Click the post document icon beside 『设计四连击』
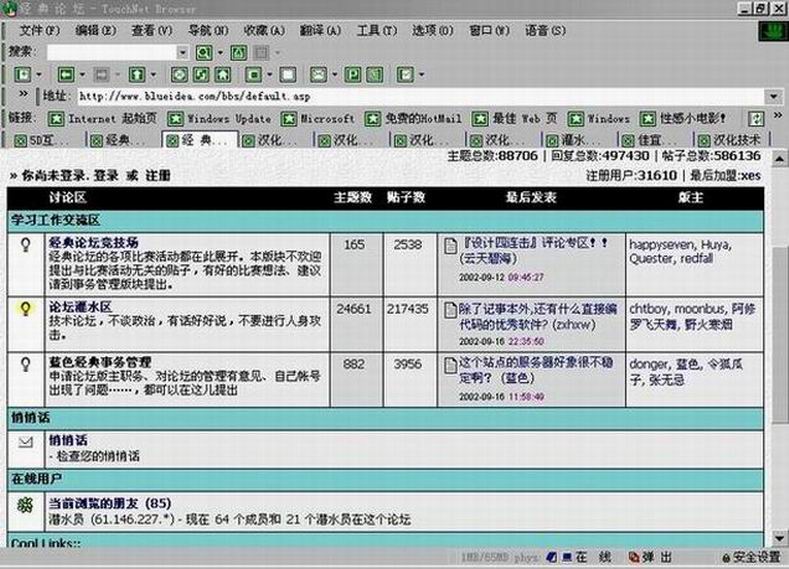 (451, 244)
